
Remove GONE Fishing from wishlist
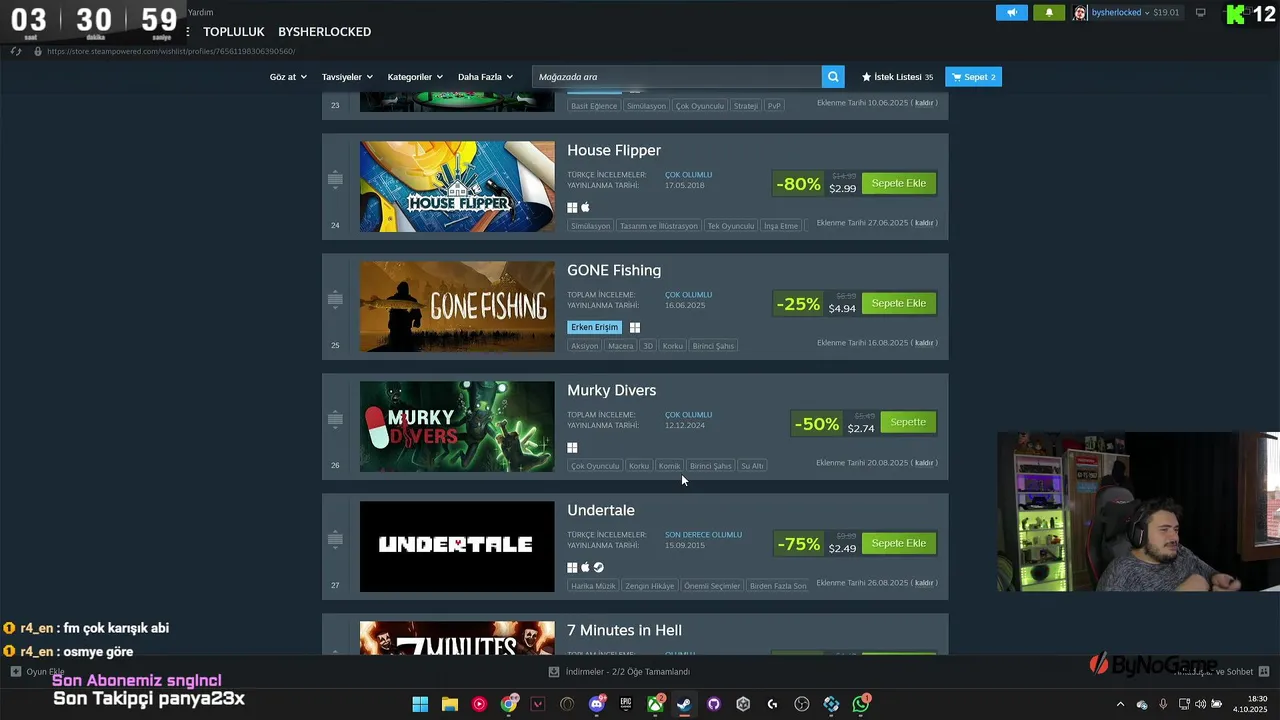point(925,343)
